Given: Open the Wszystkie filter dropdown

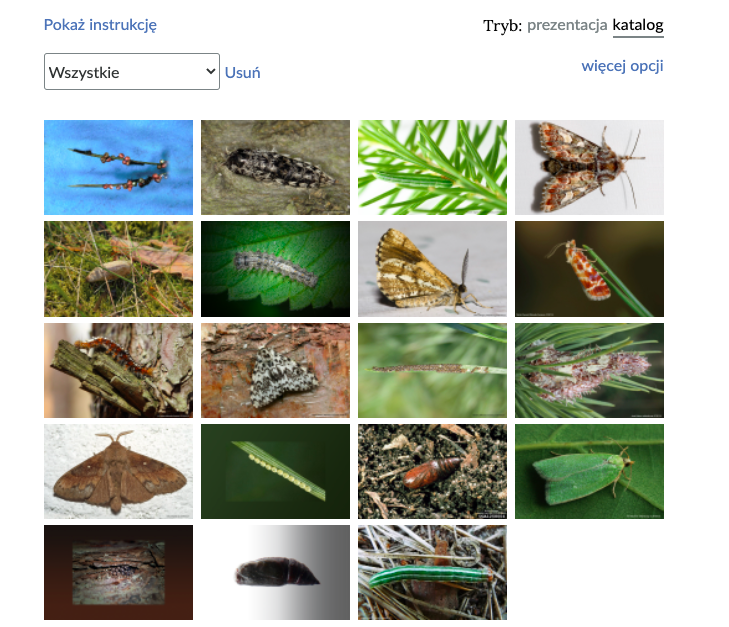Looking at the screenshot, I should [x=132, y=72].
